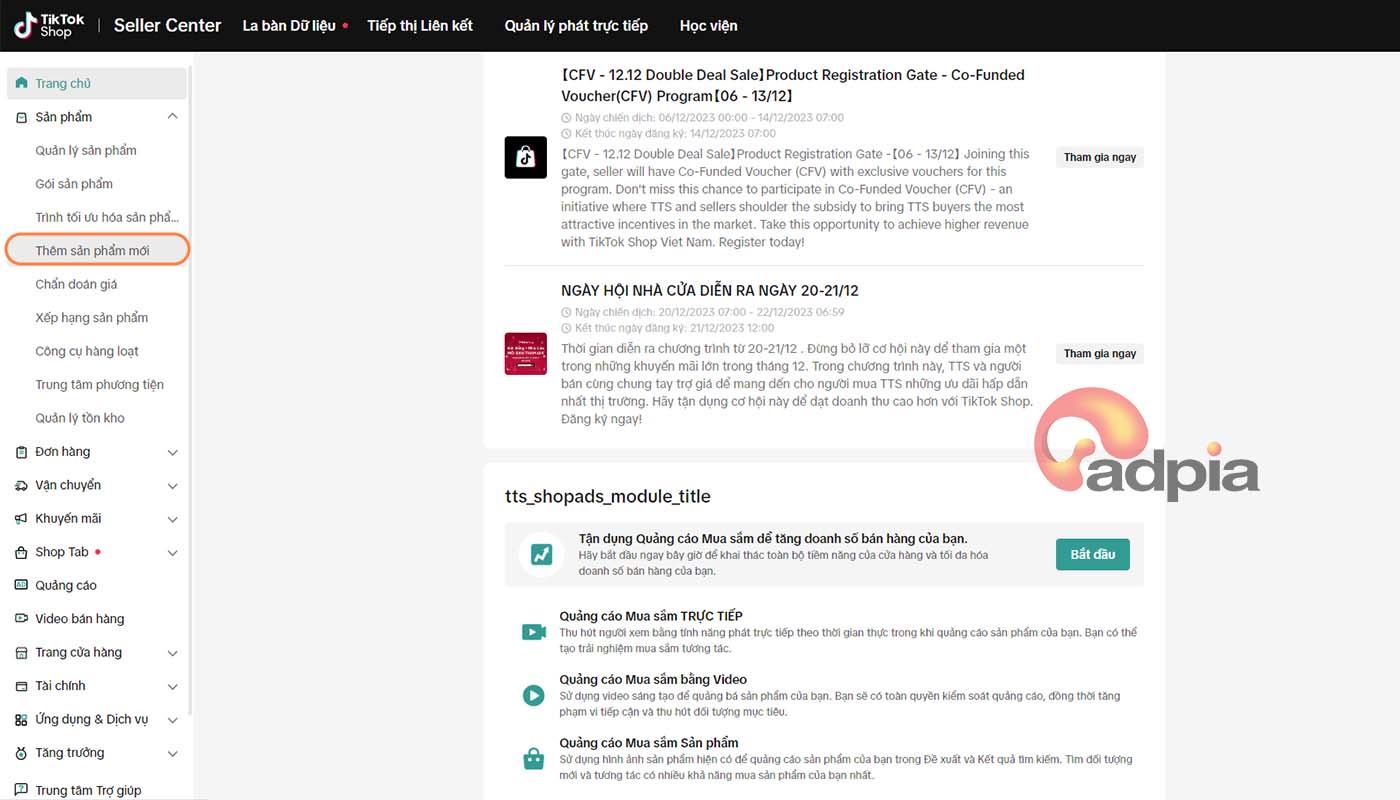Click Tham gia ngay for Ngày Hội Nhà Cửa
1400x800 pixels.
(1100, 353)
